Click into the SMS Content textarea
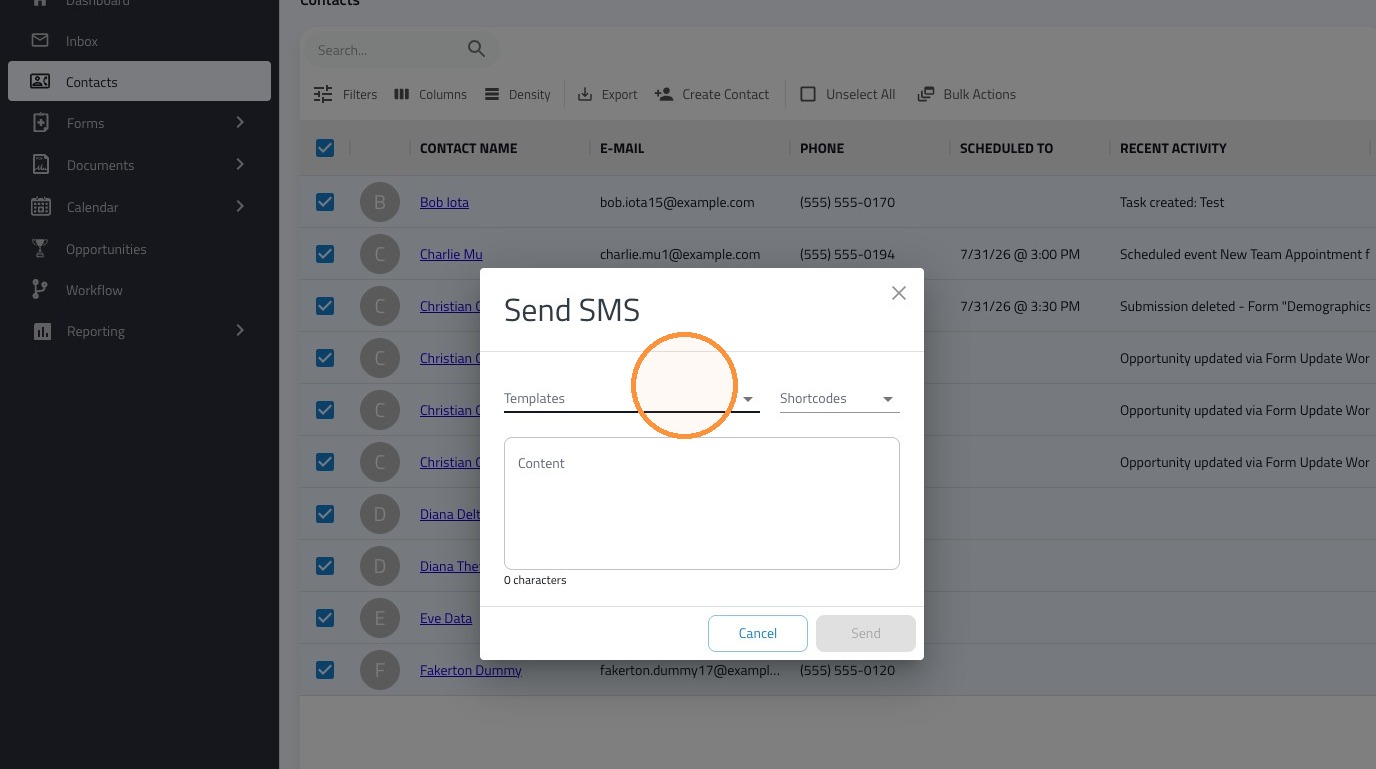Viewport: 1376px width, 769px height. pos(702,503)
